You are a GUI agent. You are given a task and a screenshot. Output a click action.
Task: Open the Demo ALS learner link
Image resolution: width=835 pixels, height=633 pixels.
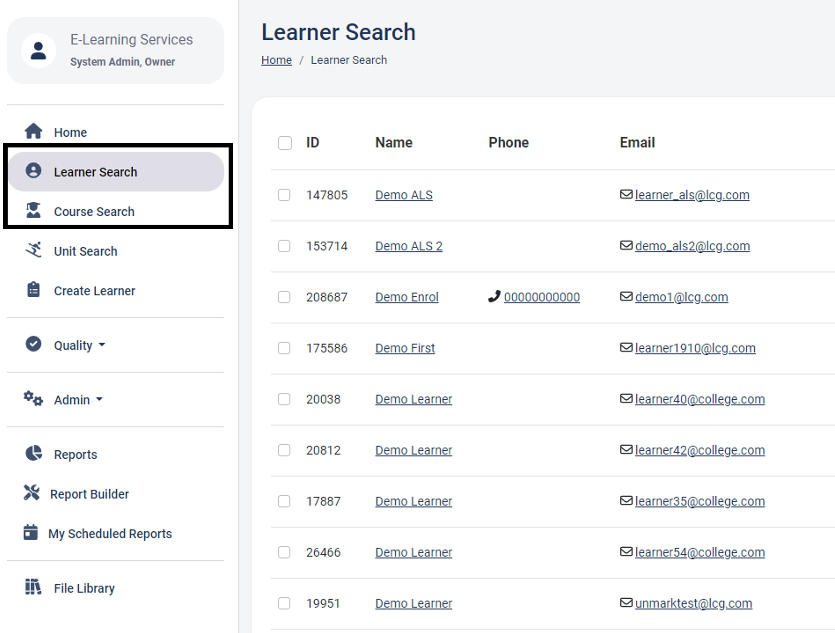tap(404, 195)
